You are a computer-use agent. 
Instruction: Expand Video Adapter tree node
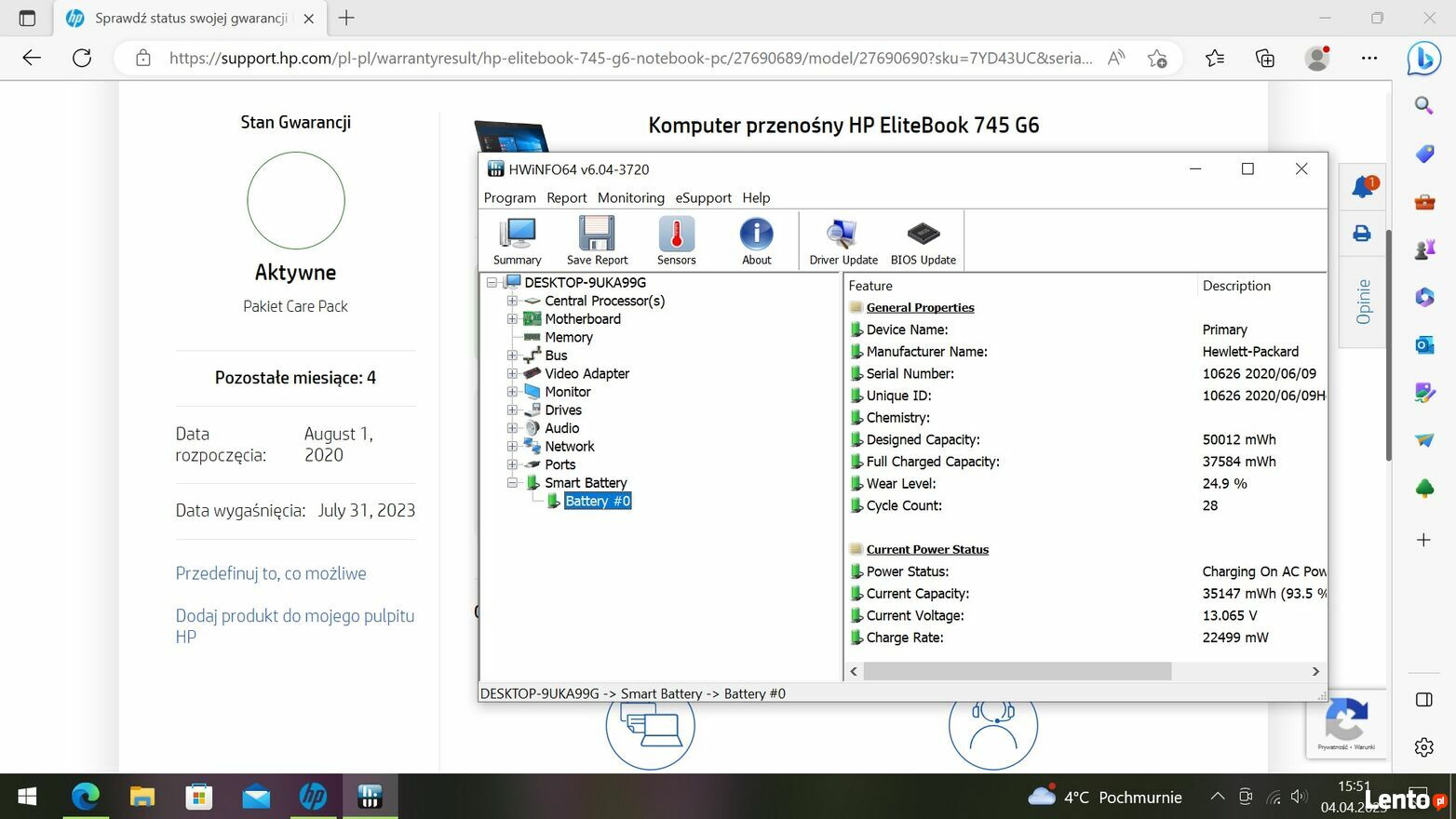pyautogui.click(x=512, y=373)
